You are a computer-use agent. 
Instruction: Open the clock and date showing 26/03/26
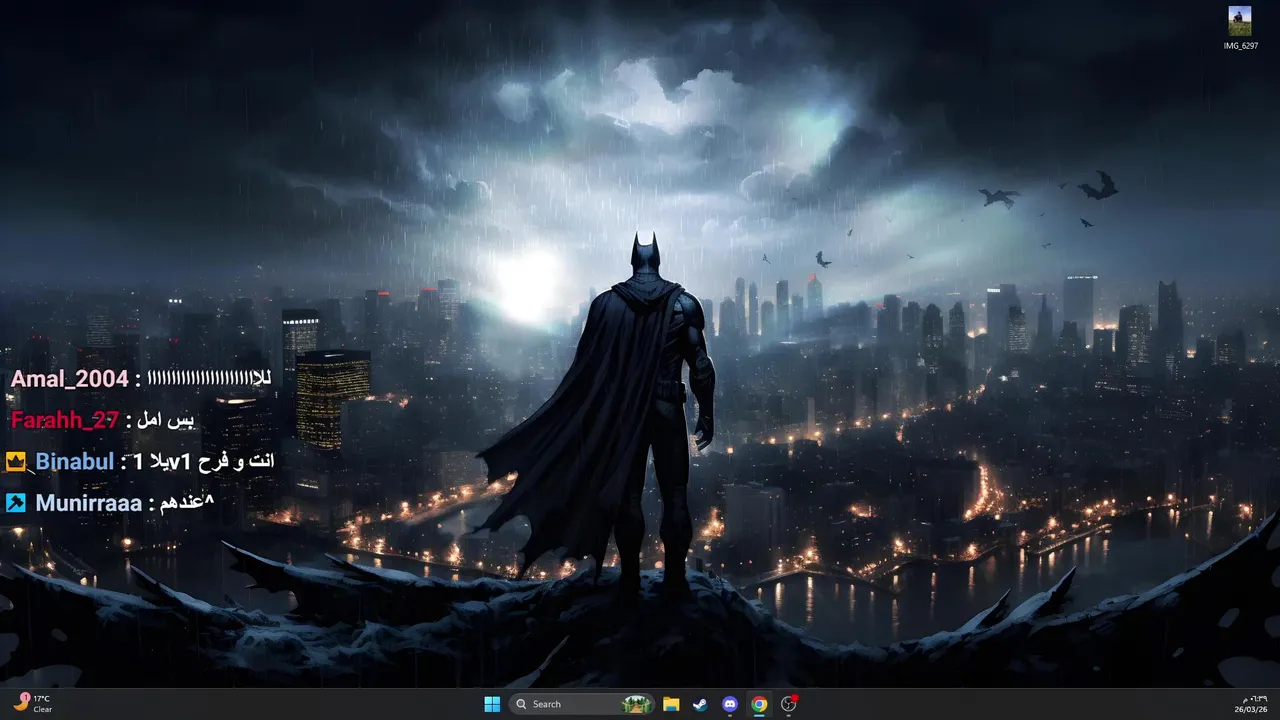pyautogui.click(x=1253, y=704)
